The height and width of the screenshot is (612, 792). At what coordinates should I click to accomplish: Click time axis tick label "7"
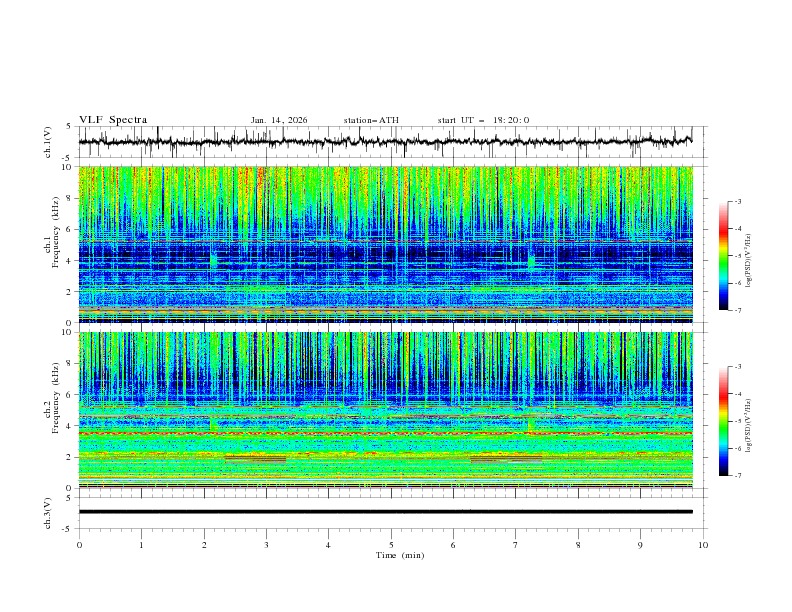click(x=516, y=545)
